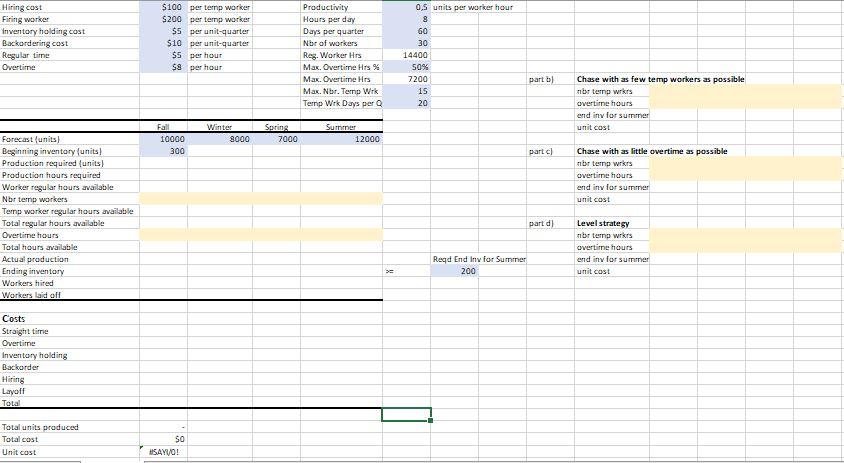Click the per unit-quarter label beside $5
The width and height of the screenshot is (844, 463).
pyautogui.click(x=220, y=31)
